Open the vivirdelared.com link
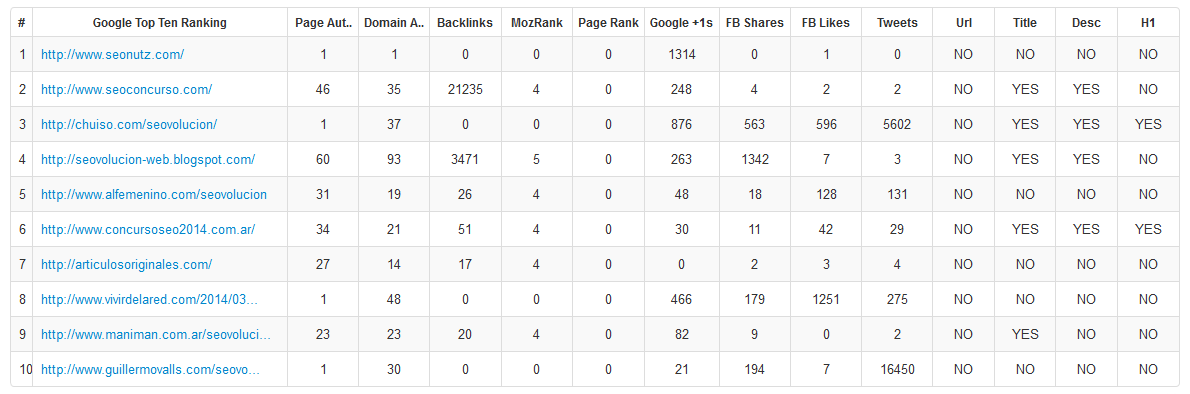This screenshot has height=394, width=1190. click(150, 299)
